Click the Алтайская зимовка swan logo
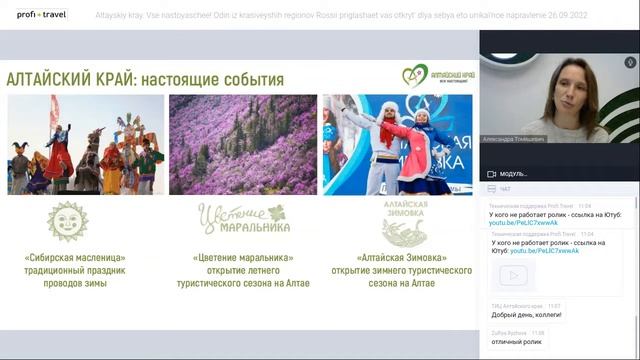640x360 pixels. (405, 223)
